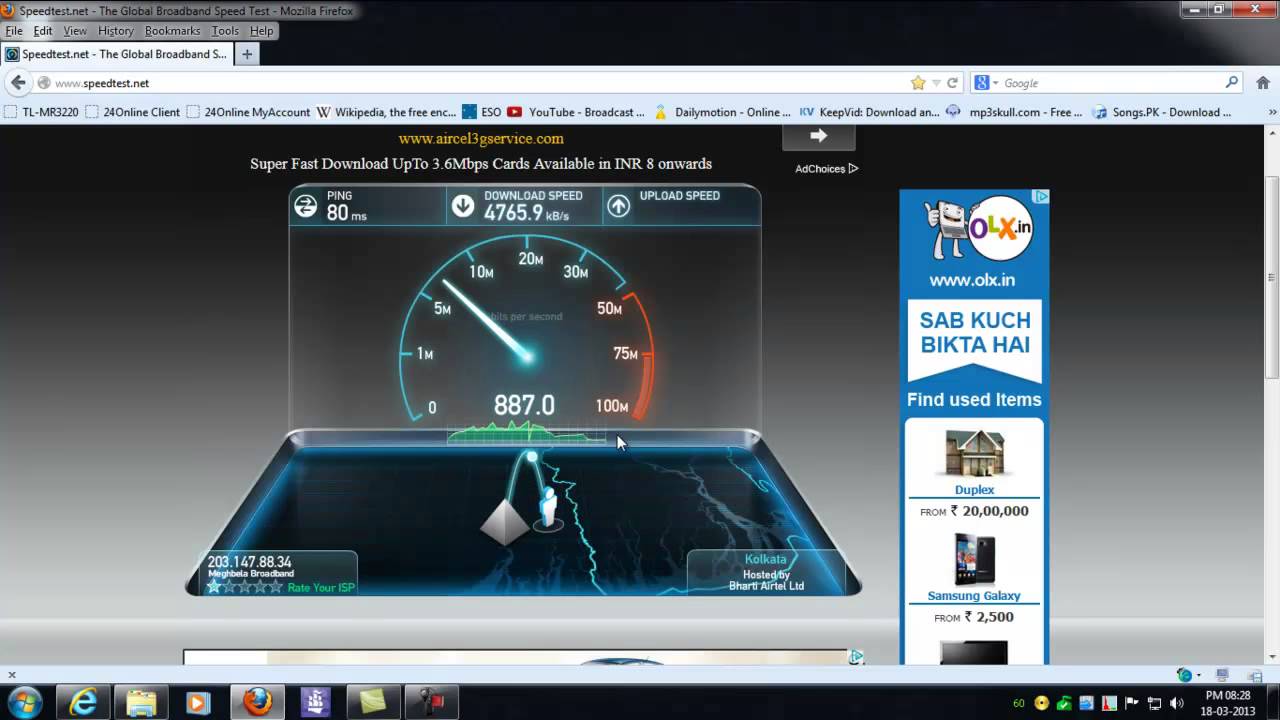Screen dimensions: 1280x720
Task: Click the white arrow ad button
Action: point(818,136)
